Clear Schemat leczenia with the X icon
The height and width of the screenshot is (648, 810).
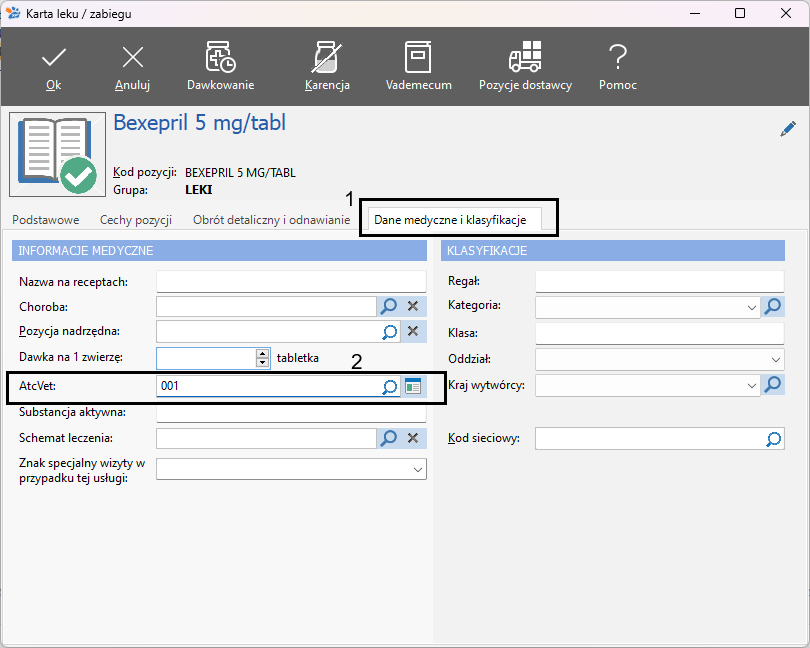pyautogui.click(x=413, y=438)
